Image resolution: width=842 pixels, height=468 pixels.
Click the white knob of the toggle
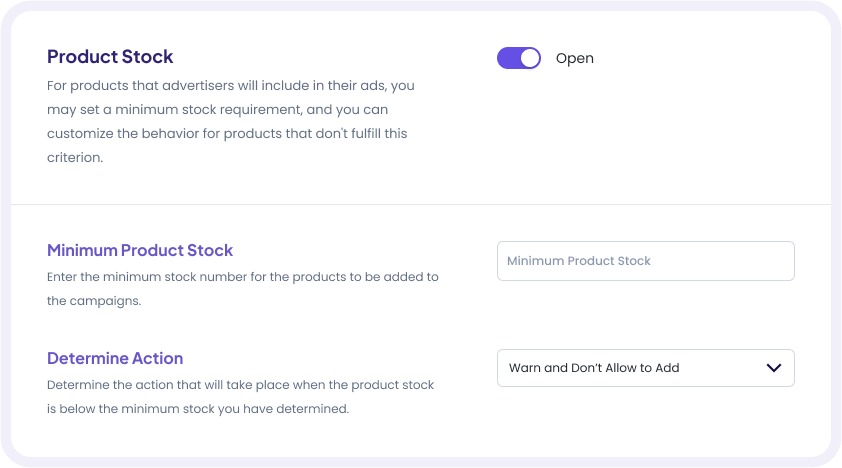pos(530,58)
